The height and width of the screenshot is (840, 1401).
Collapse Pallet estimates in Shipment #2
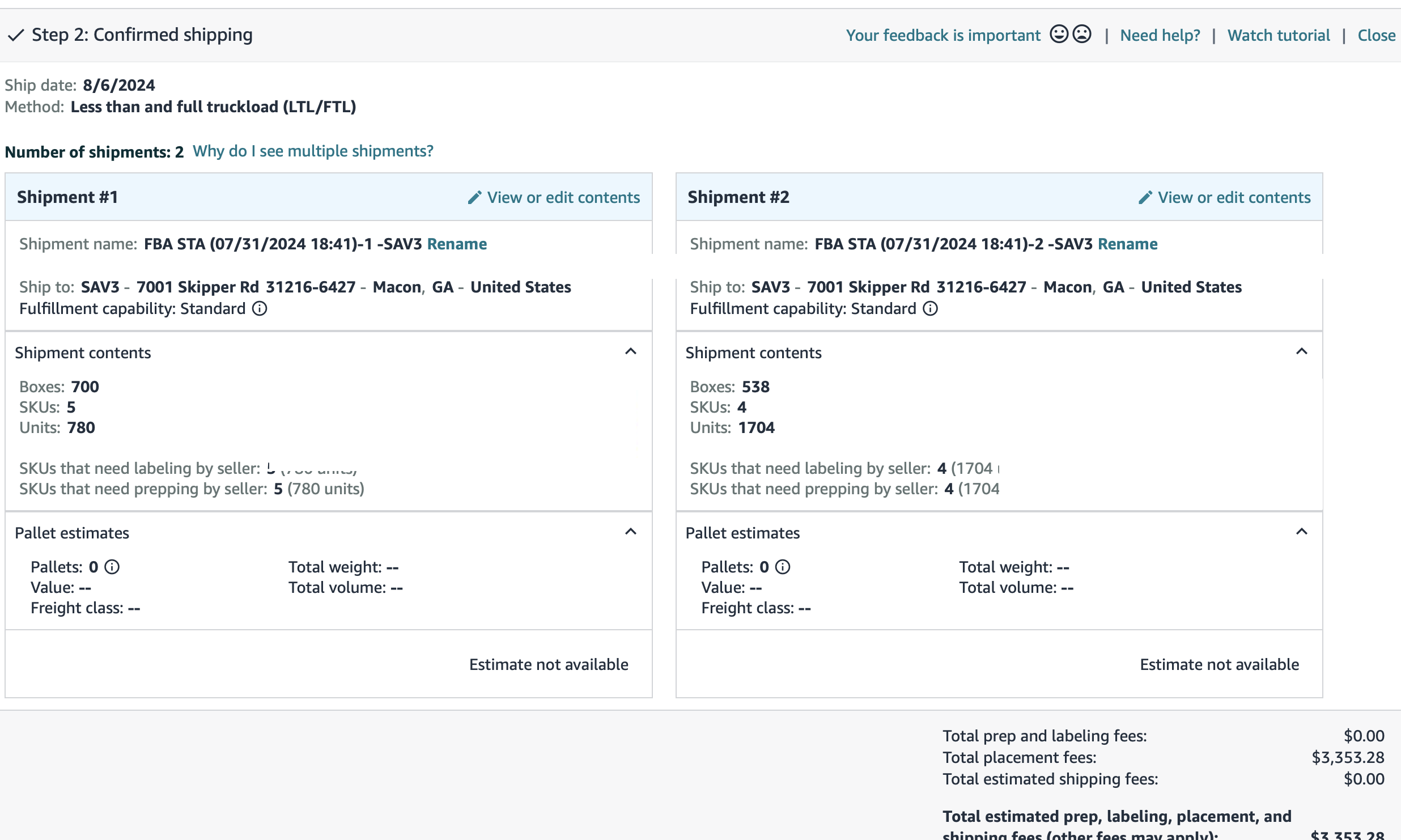[1302, 532]
